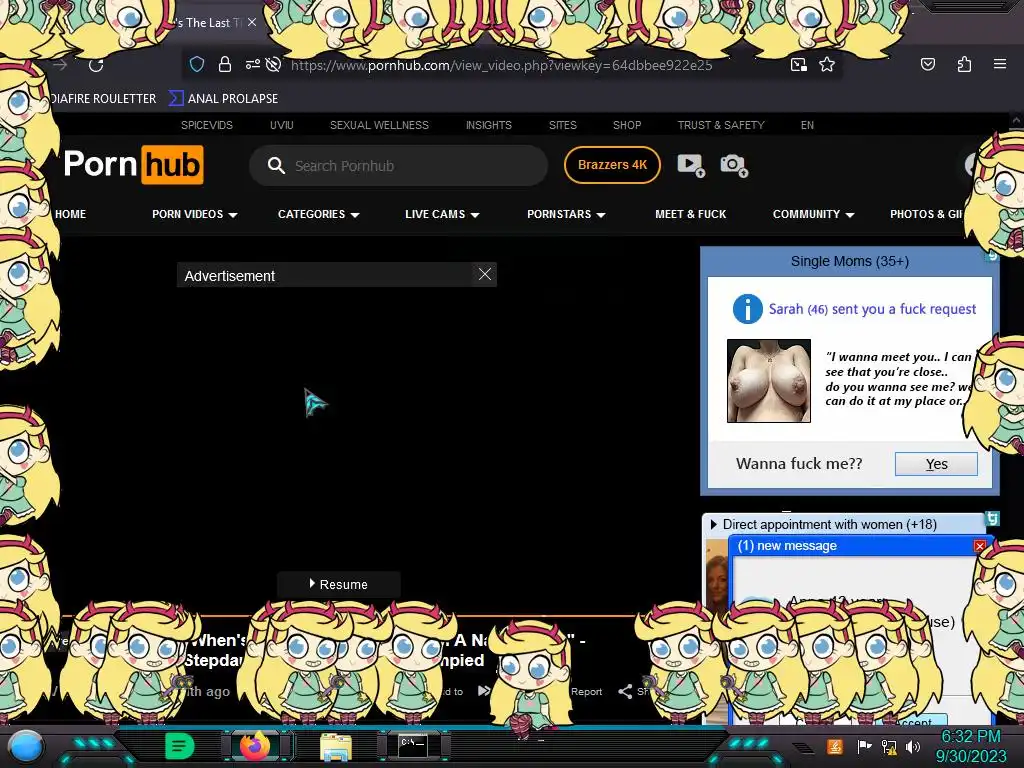Open the EN language selector
Screen dimensions: 1024x768
click(807, 125)
